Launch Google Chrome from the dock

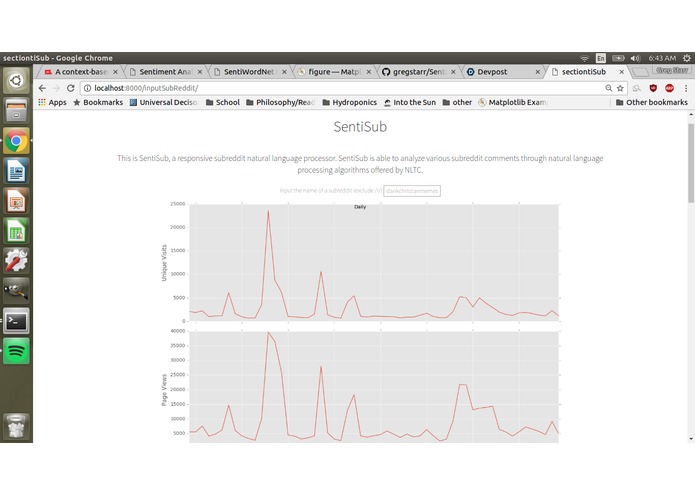tap(16, 141)
